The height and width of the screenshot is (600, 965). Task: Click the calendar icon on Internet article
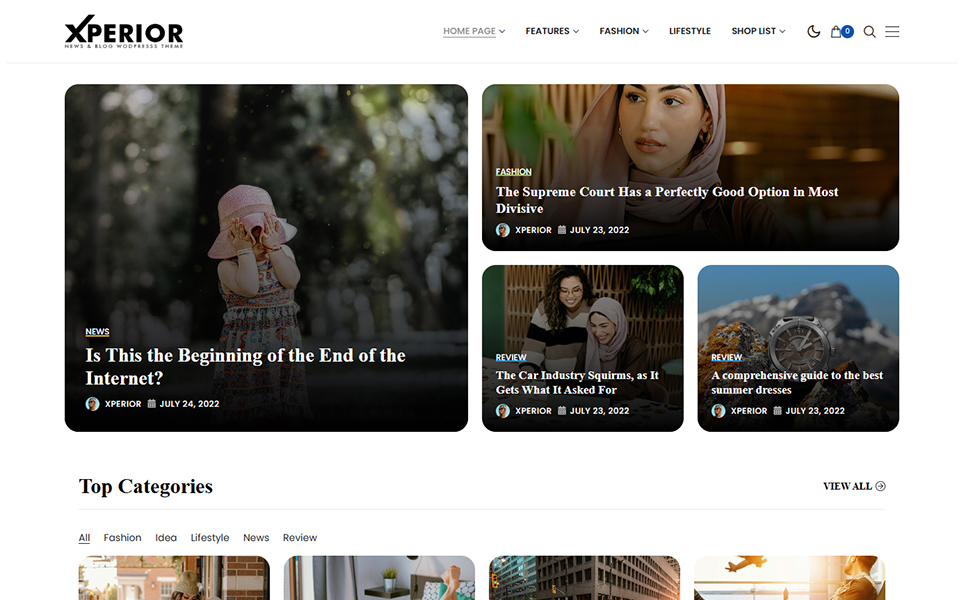point(152,404)
